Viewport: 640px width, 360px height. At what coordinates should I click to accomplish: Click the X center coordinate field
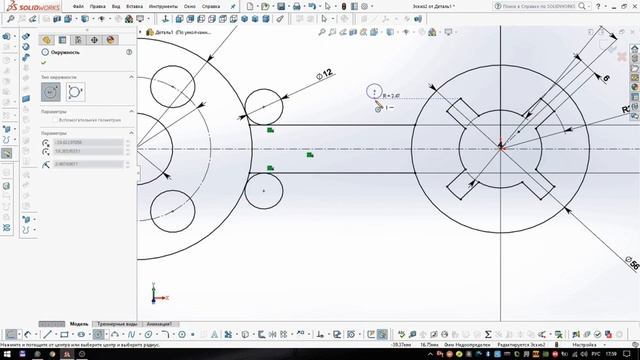[x=89, y=142]
